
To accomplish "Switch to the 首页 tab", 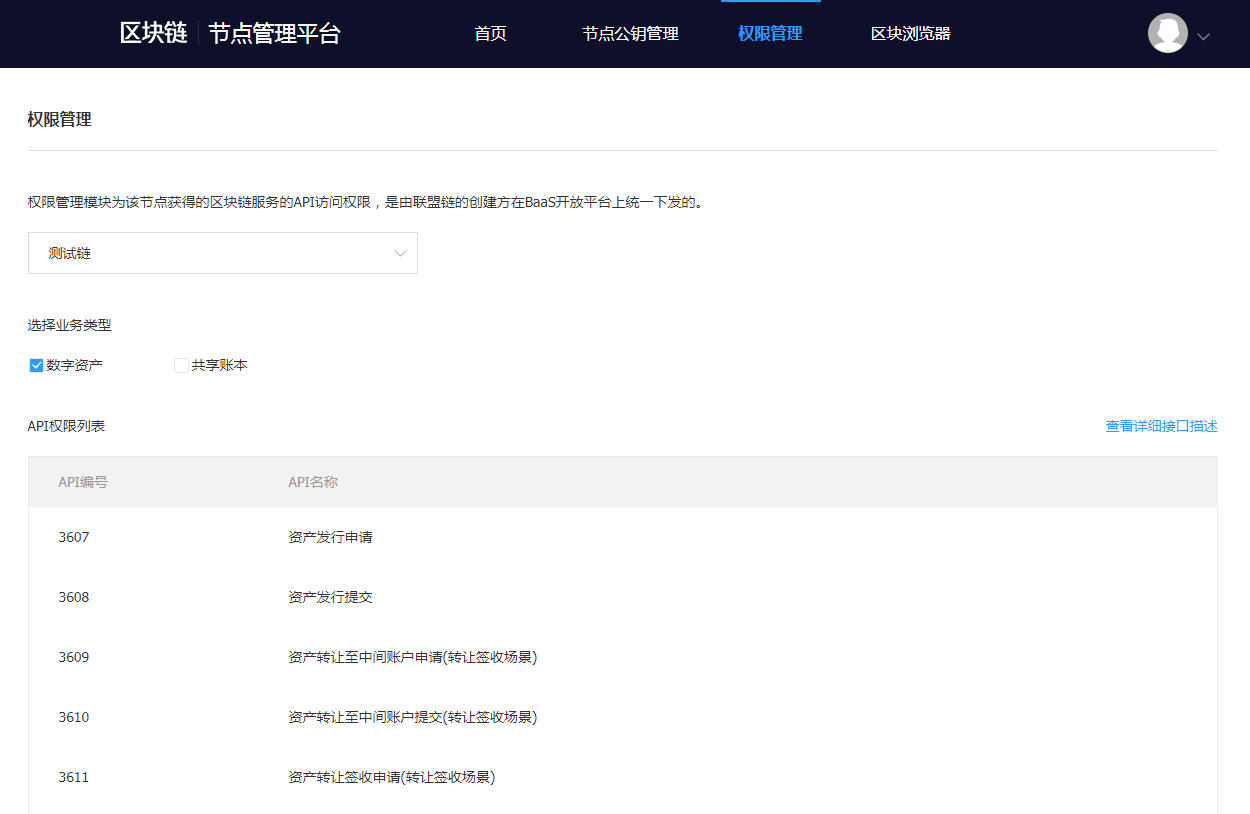I will point(490,33).
